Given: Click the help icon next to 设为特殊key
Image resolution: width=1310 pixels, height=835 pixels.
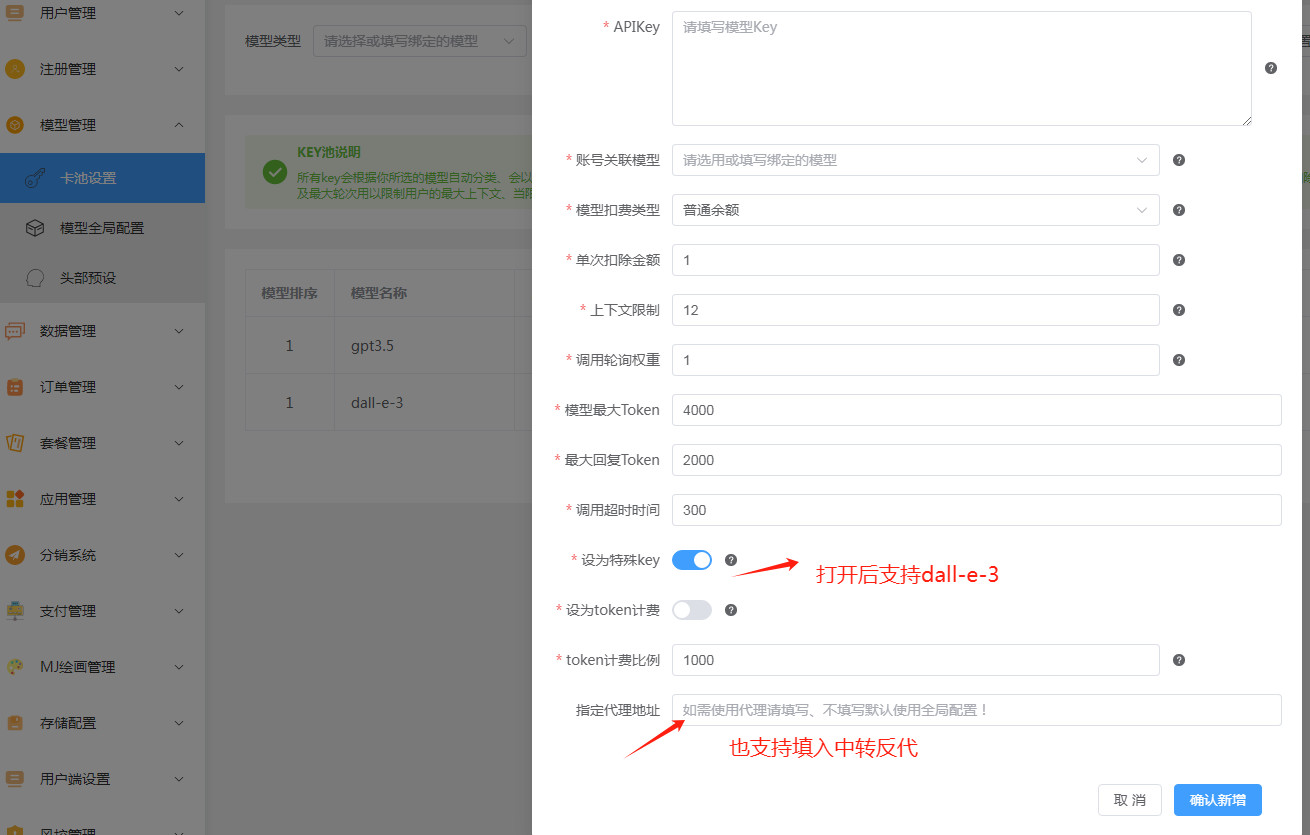Looking at the screenshot, I should 731,560.
